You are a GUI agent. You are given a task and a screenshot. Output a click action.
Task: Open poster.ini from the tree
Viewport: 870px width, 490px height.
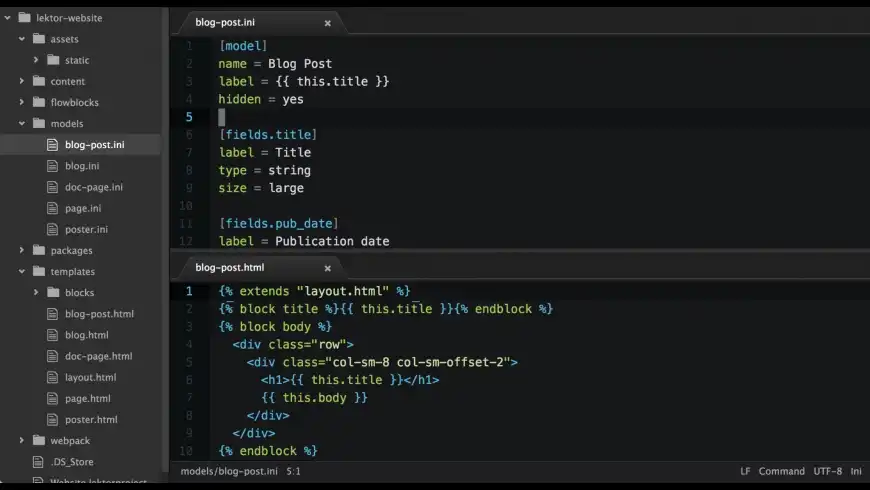pos(87,229)
